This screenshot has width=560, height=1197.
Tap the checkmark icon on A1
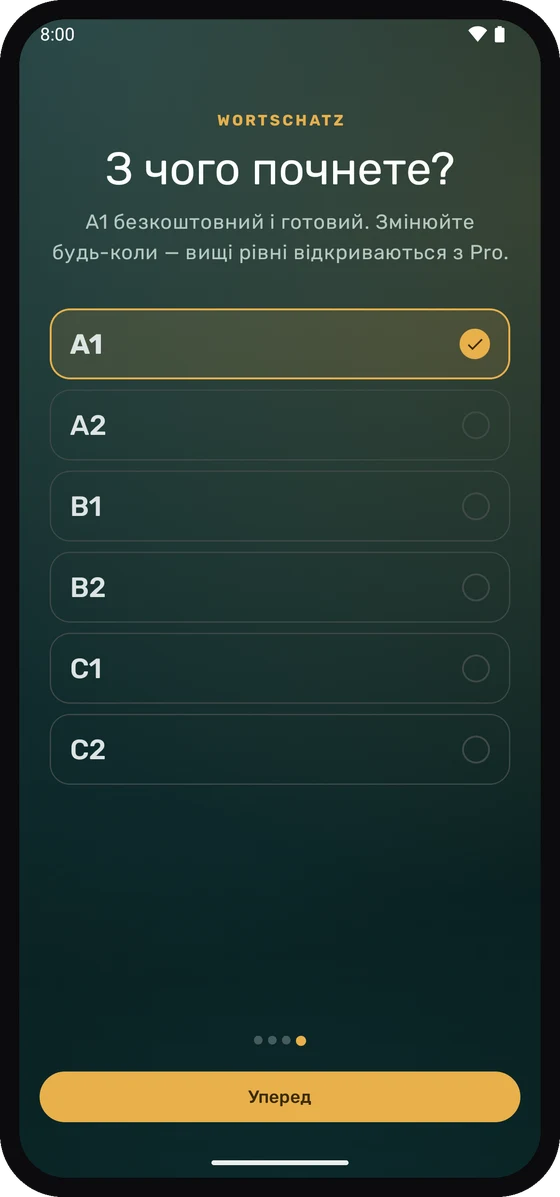tap(475, 344)
